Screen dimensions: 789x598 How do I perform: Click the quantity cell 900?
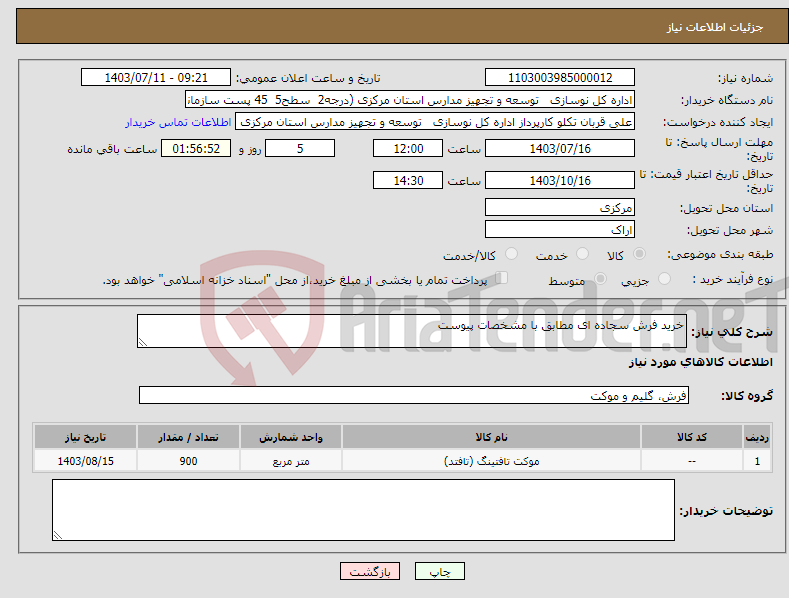point(188,461)
